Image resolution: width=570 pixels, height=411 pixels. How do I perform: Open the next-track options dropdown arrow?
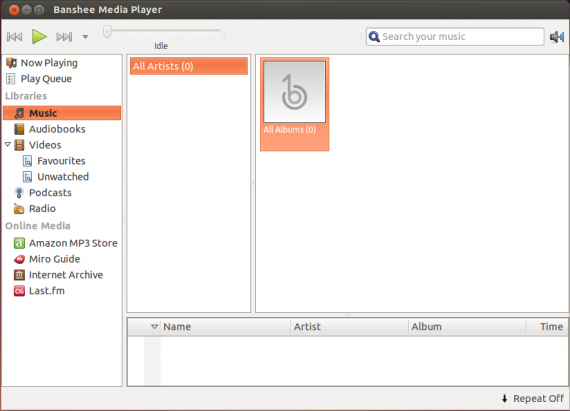pos(85,37)
